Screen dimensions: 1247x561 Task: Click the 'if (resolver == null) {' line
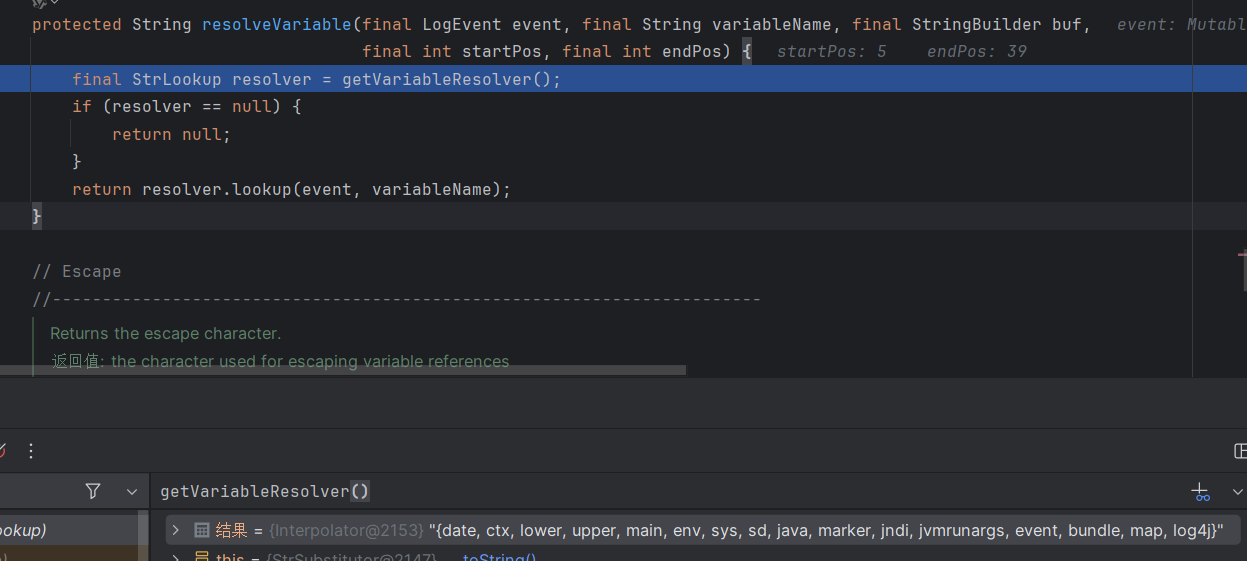click(x=186, y=106)
